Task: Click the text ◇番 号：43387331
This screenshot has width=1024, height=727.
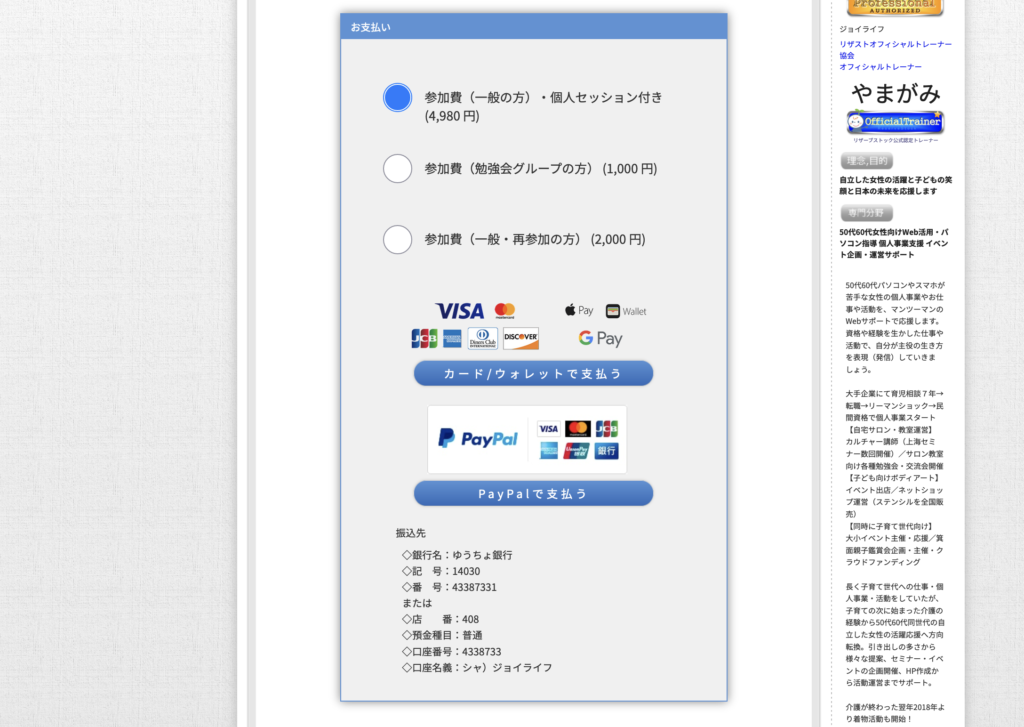Action: (x=449, y=587)
